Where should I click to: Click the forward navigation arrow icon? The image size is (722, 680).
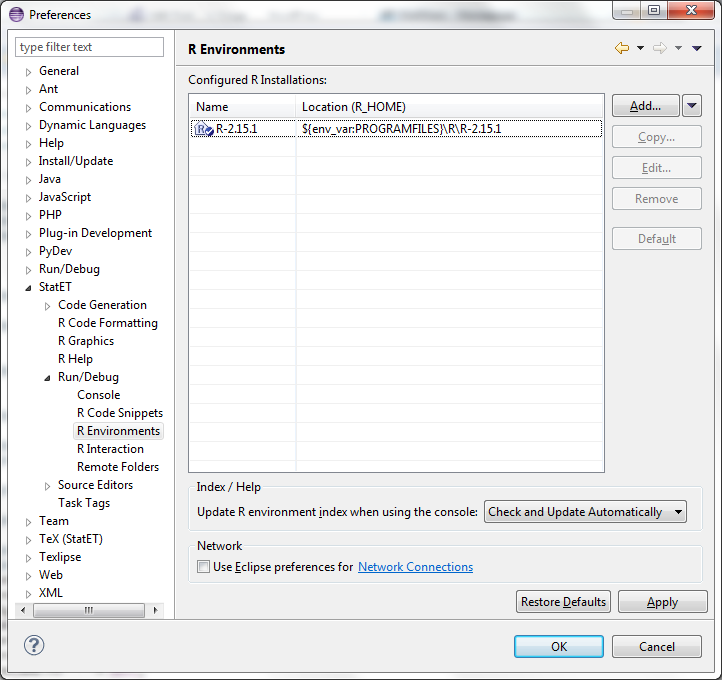click(660, 48)
